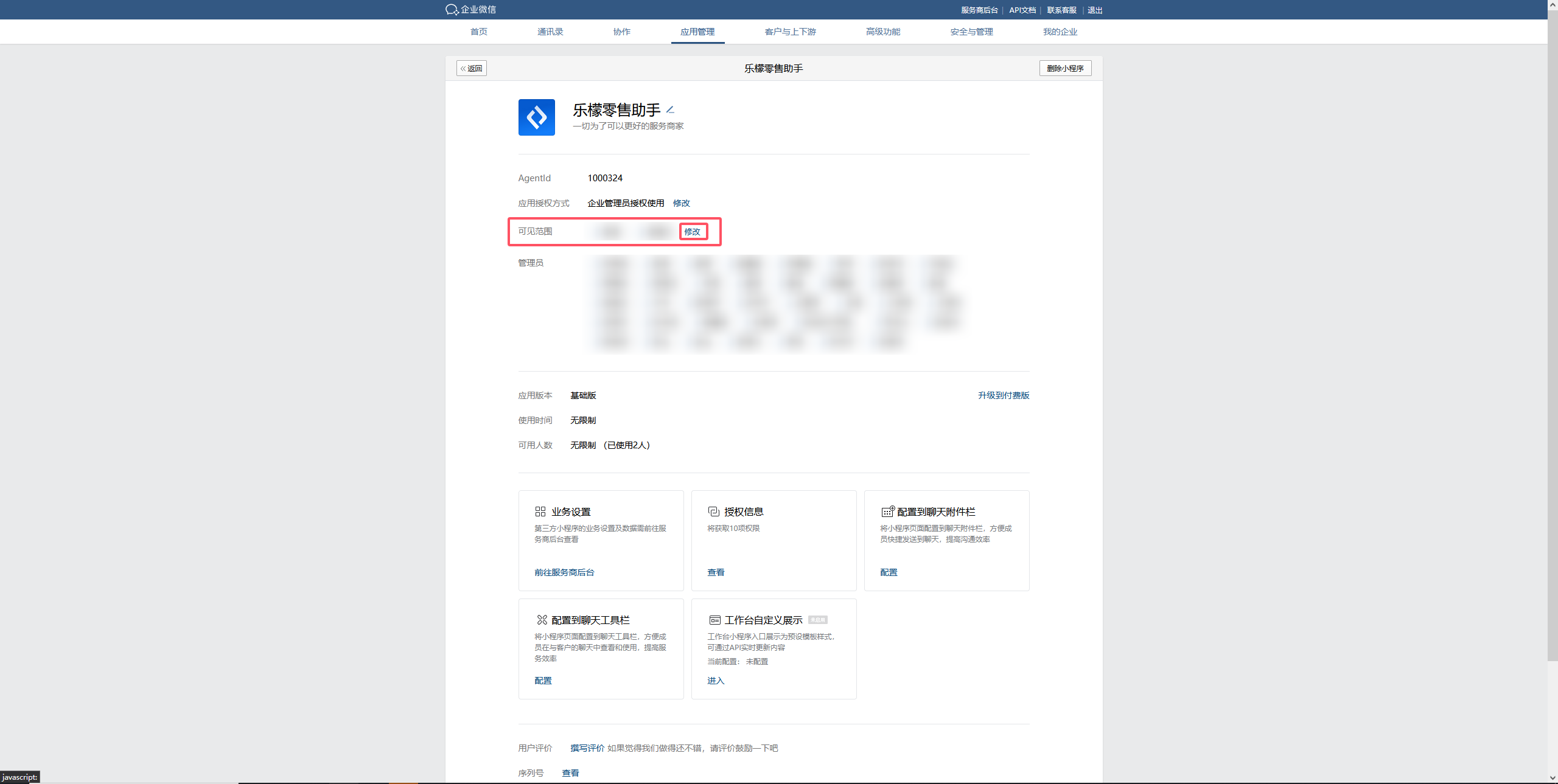Select the 应用管理 tab

697,32
